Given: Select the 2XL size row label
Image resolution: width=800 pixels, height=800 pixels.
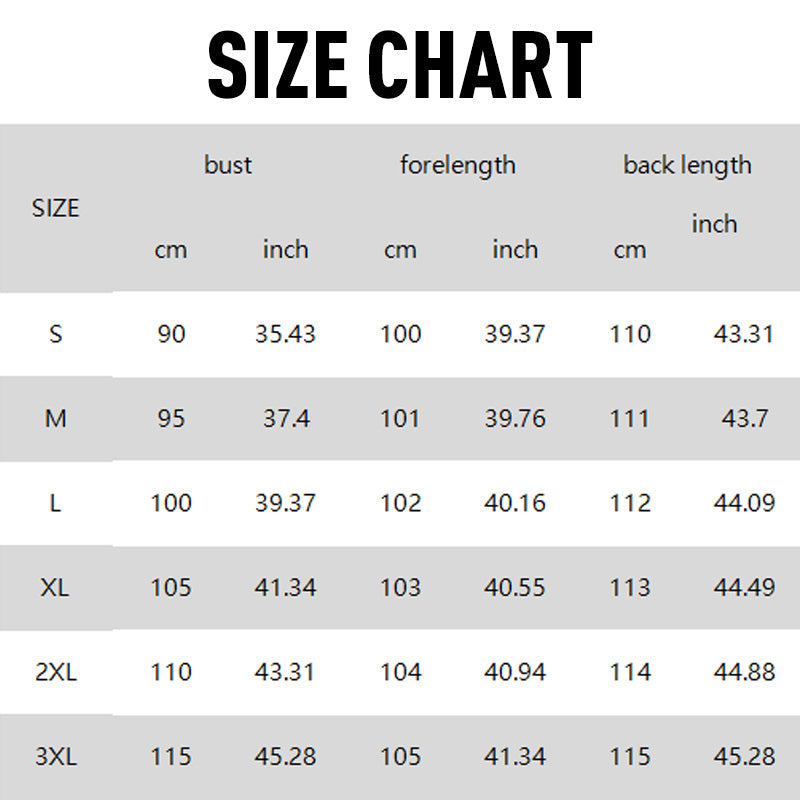Looking at the screenshot, I should [55, 672].
